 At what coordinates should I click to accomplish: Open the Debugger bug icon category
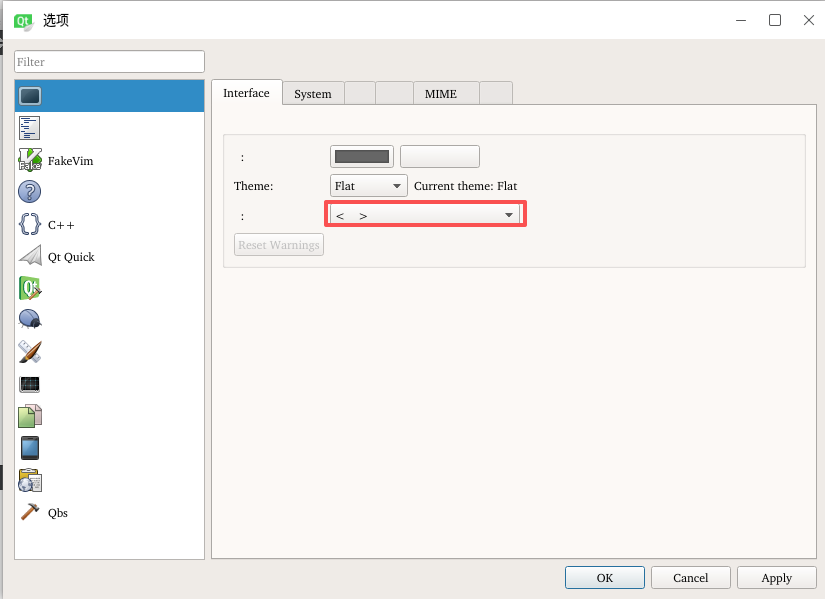pyautogui.click(x=30, y=320)
